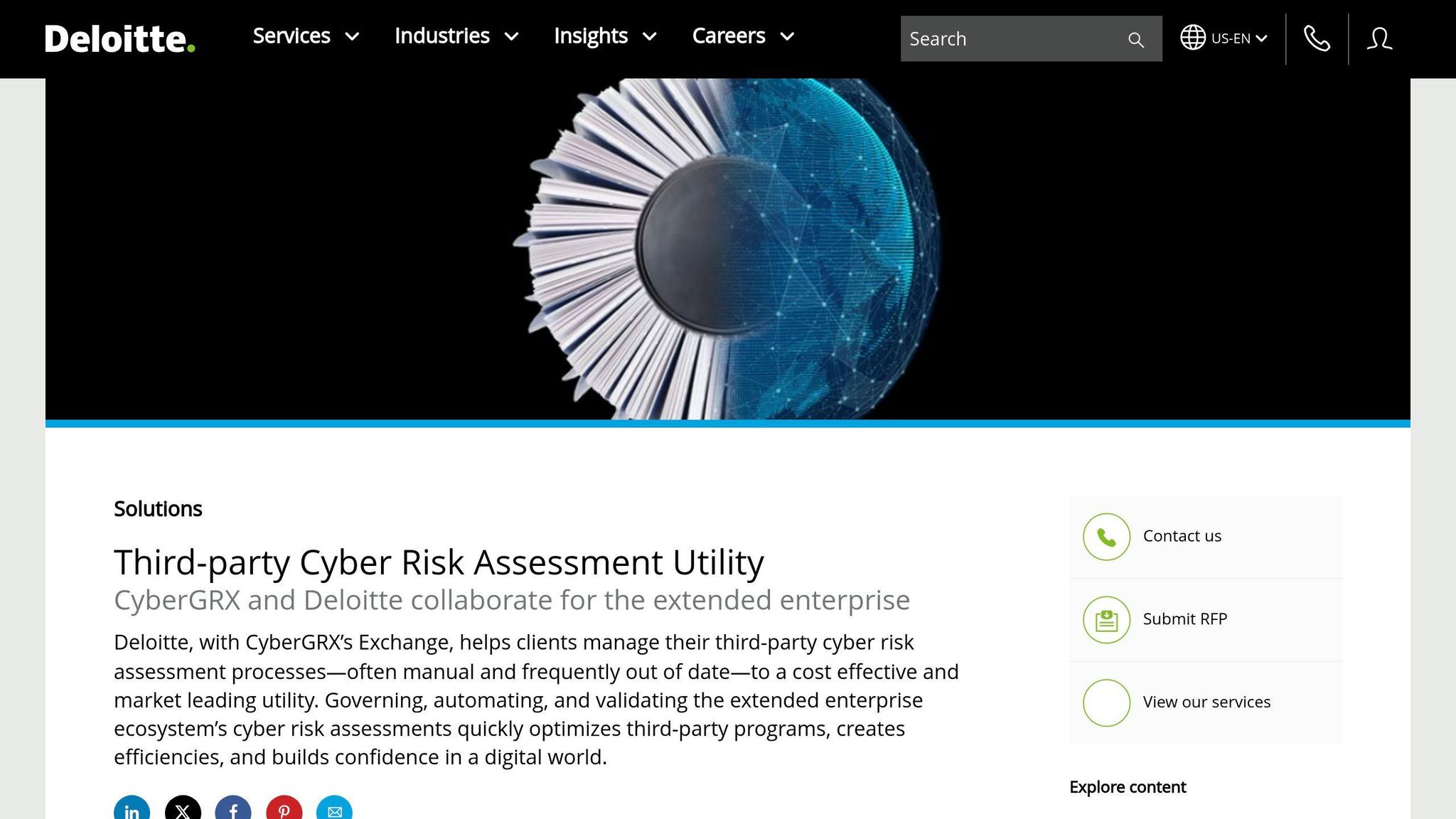Image resolution: width=1456 pixels, height=819 pixels.
Task: Share page via email icon
Action: click(x=335, y=809)
